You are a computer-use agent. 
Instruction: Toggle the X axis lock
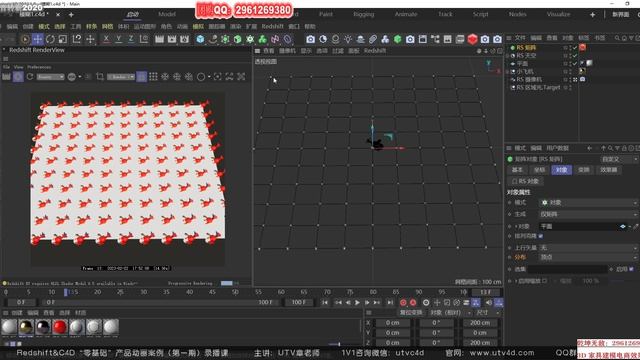(106, 39)
